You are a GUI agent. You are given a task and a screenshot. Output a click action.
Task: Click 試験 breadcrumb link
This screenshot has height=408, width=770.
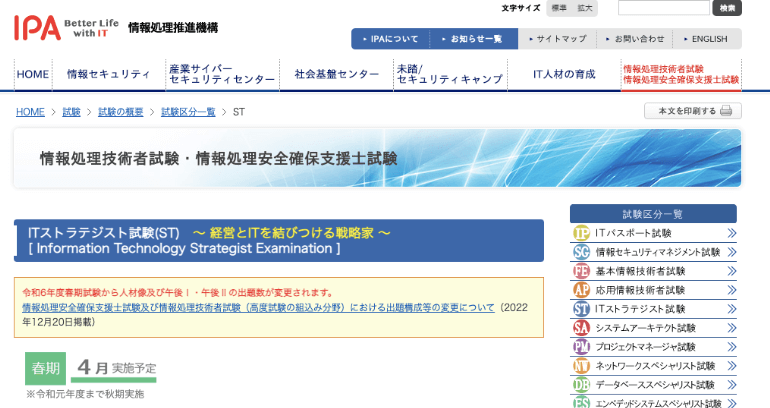pos(71,112)
